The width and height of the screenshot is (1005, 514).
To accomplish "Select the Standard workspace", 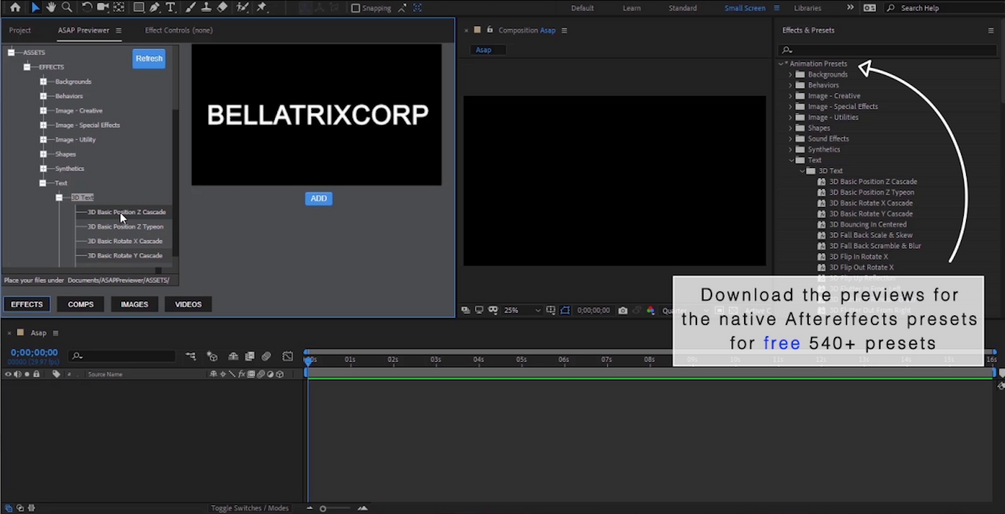I will (x=683, y=8).
